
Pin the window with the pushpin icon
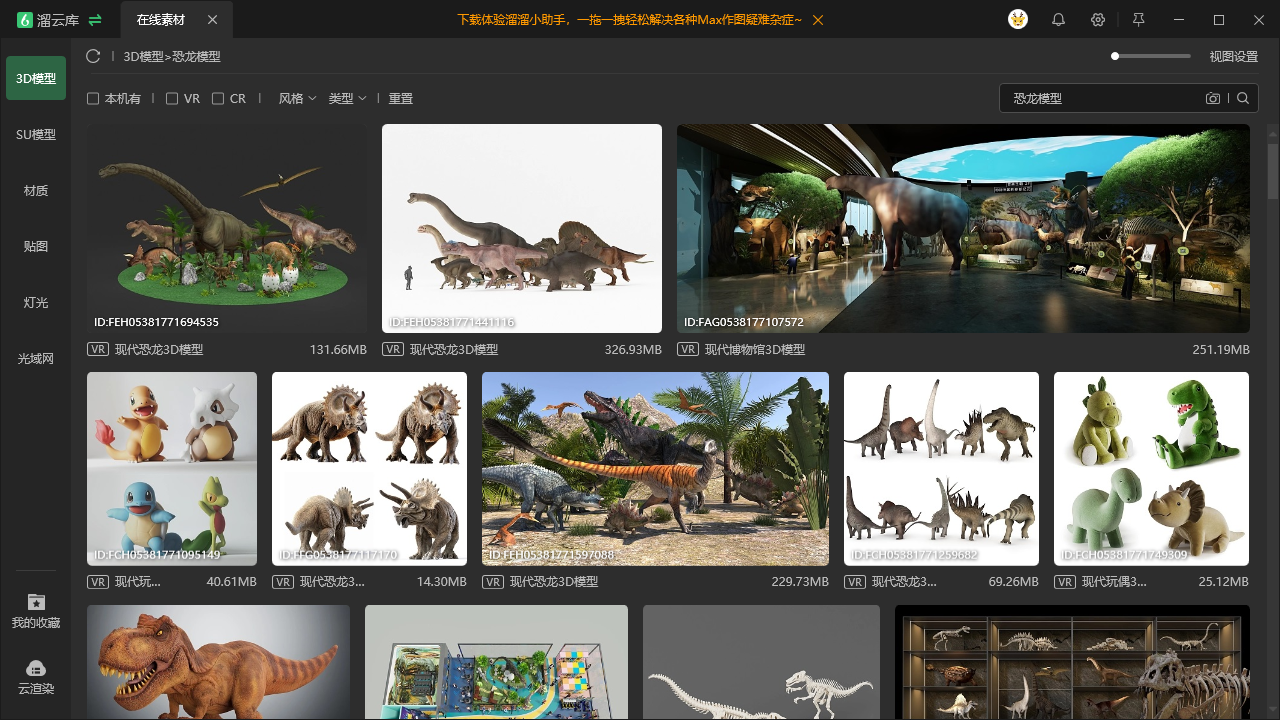(1138, 20)
